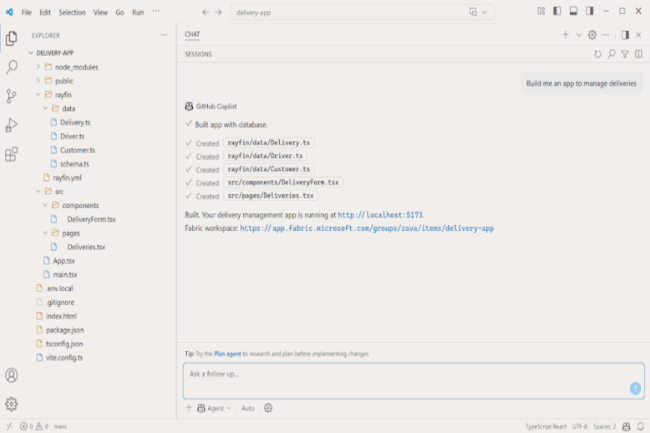This screenshot has width=650, height=433.
Task: Open the Source Control view
Action: pos(12,96)
